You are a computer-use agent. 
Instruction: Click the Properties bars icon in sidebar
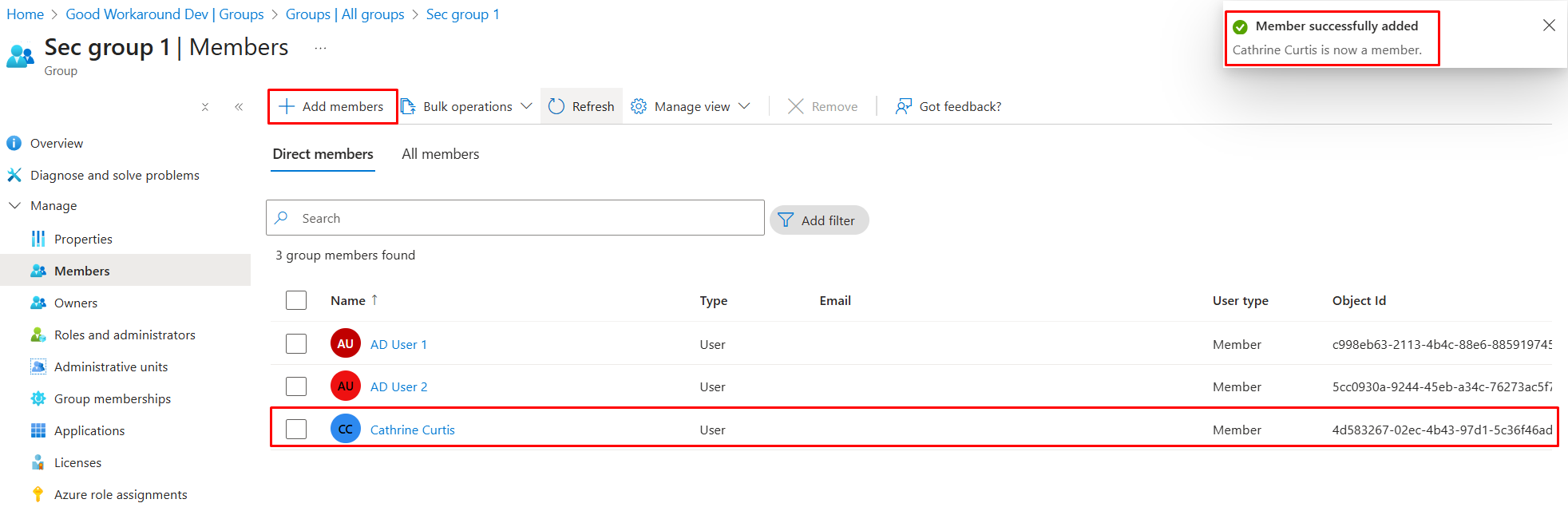(x=38, y=239)
